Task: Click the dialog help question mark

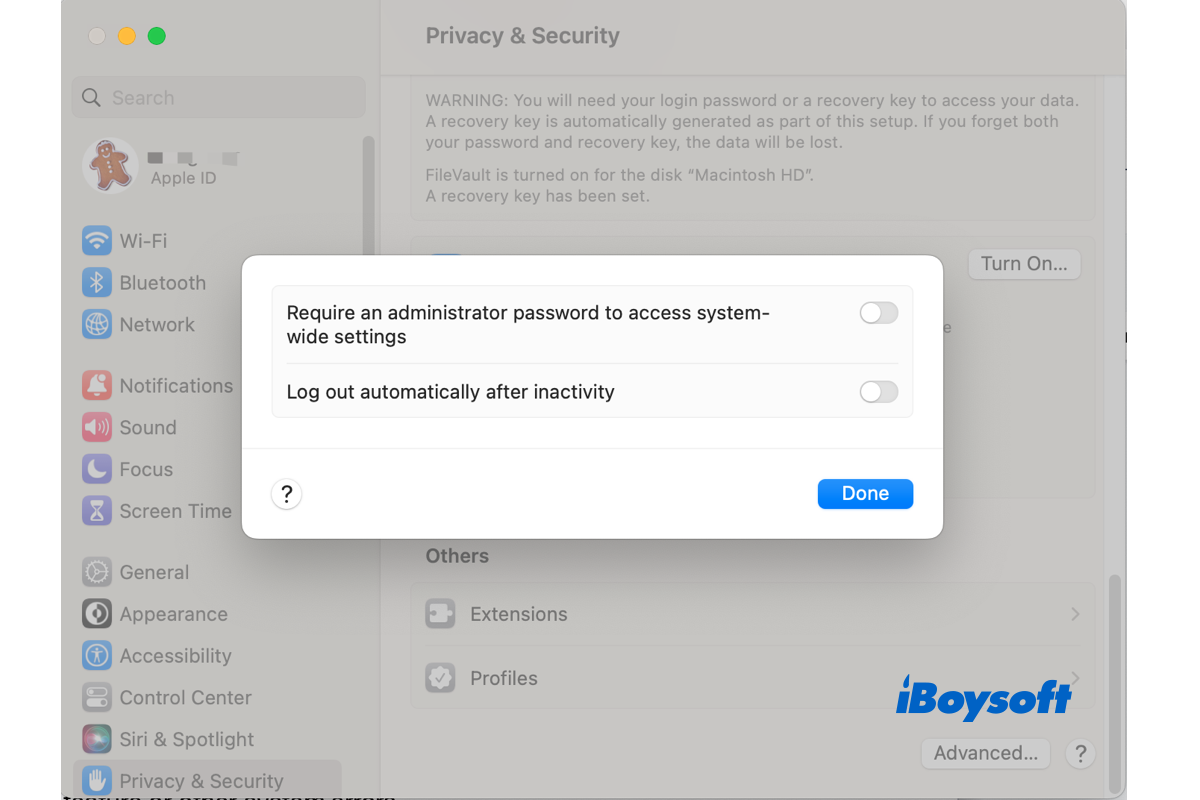Action: (x=287, y=494)
